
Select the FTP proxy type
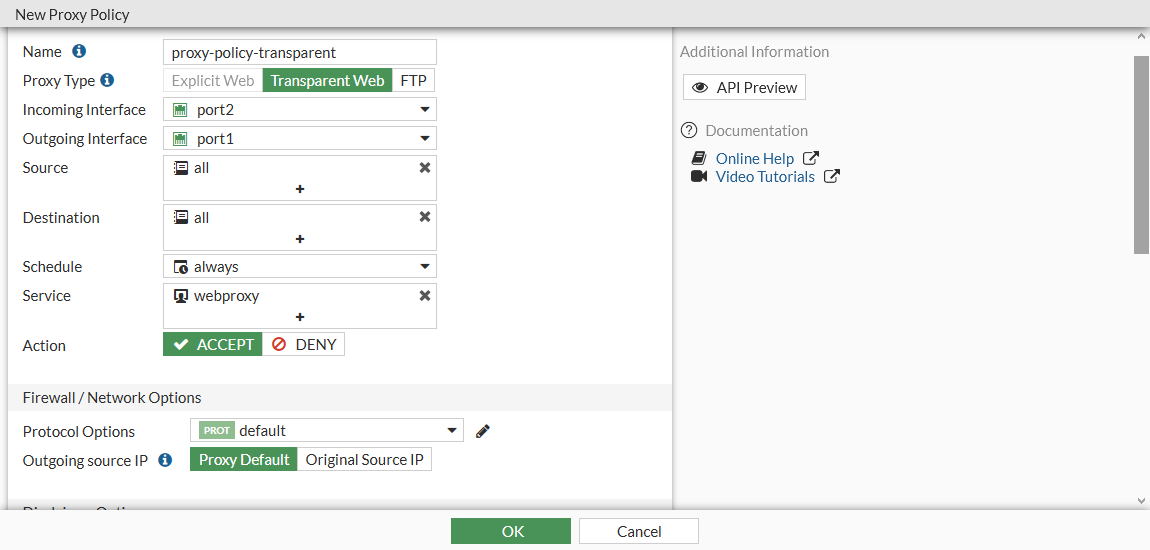click(413, 81)
